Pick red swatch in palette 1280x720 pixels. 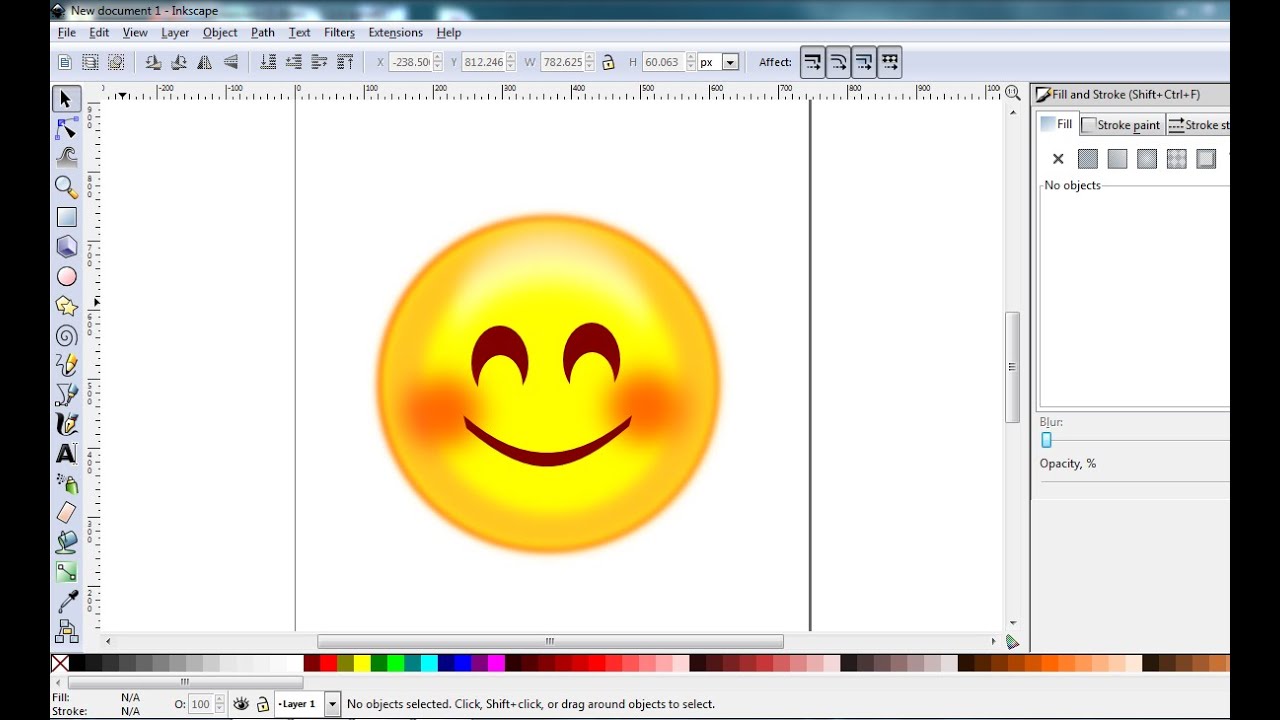point(328,663)
